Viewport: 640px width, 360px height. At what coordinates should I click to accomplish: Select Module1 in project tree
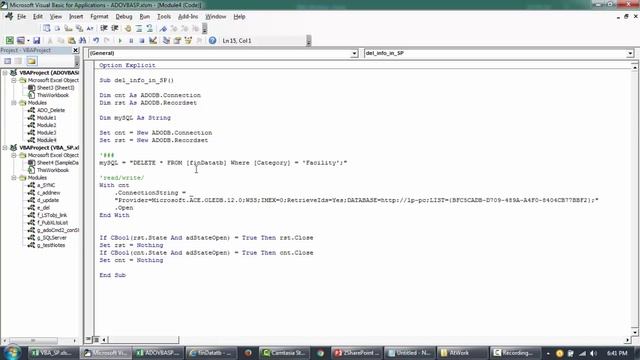click(x=47, y=118)
